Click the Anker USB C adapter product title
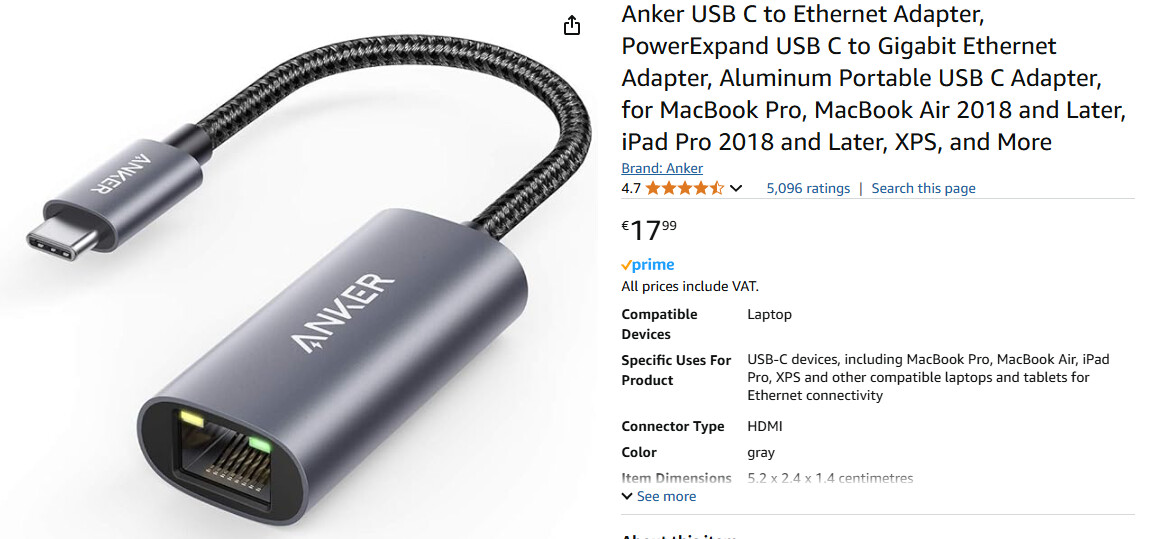 [874, 77]
